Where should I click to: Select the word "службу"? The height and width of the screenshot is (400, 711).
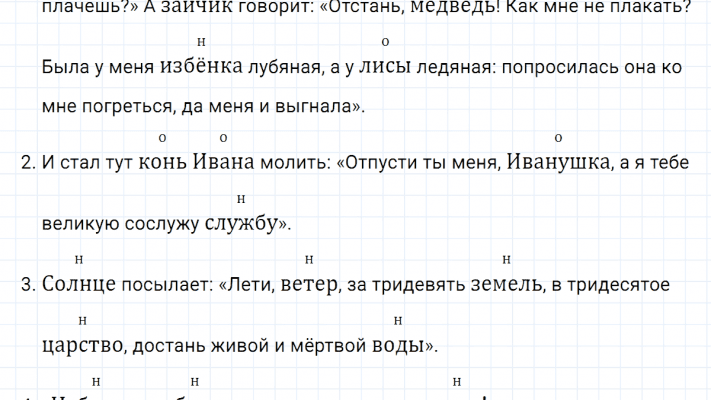coord(245,224)
